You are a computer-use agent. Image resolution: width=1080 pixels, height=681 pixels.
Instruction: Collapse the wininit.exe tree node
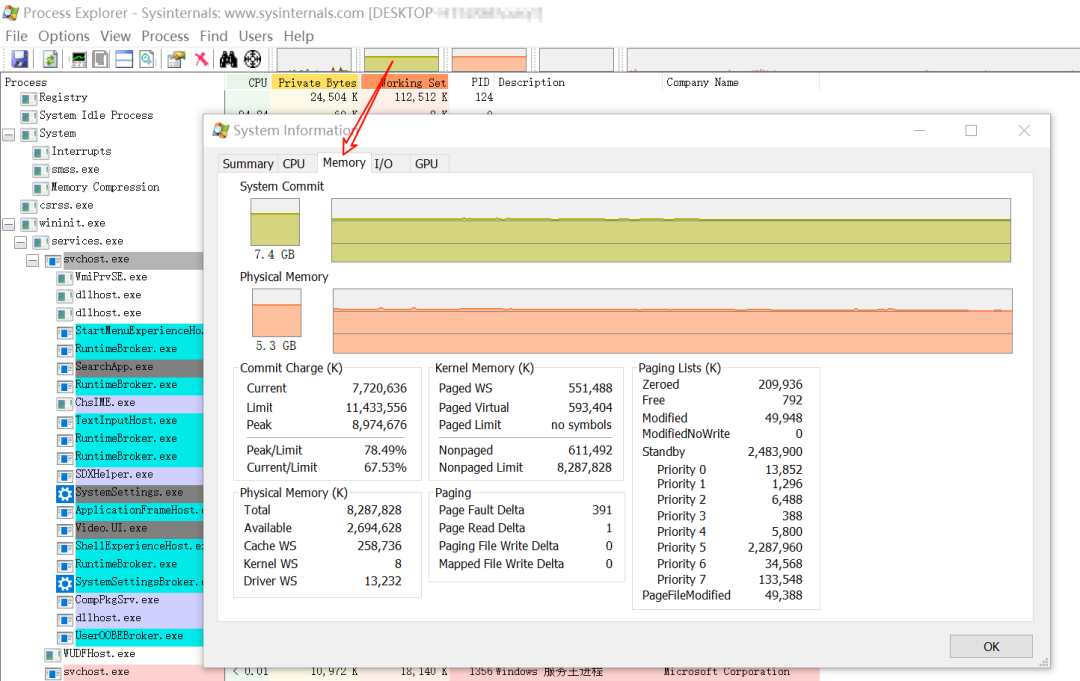point(9,224)
